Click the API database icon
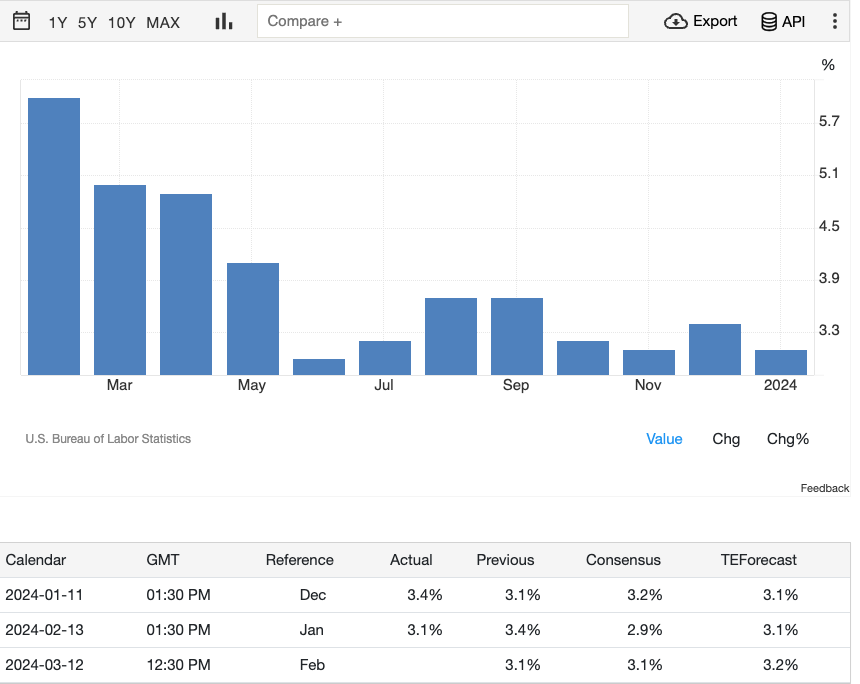 click(768, 21)
